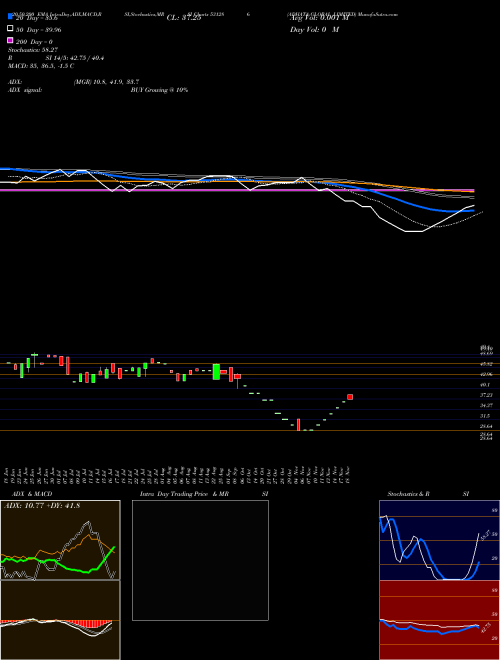Click the 'CL: 37.25' closing price text

pos(184,18)
